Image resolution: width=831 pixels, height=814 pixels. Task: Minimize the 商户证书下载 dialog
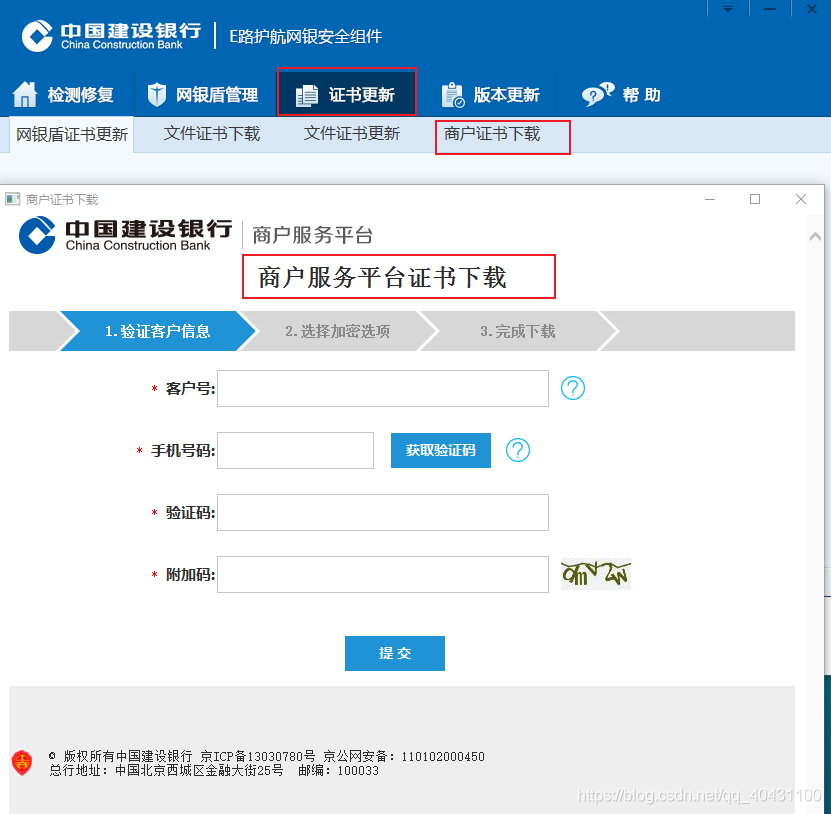click(x=710, y=199)
